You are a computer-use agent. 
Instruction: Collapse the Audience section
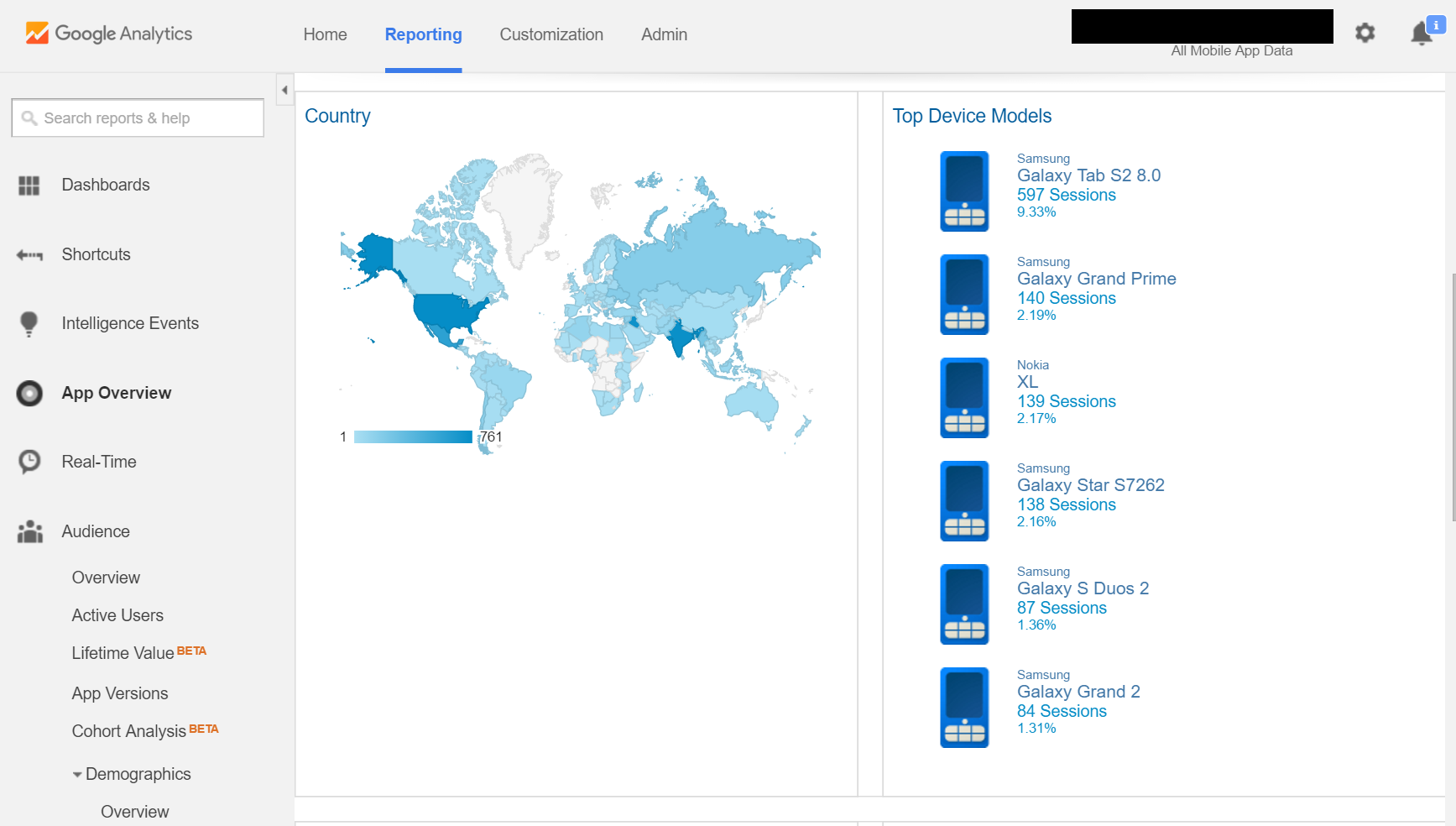click(x=96, y=531)
